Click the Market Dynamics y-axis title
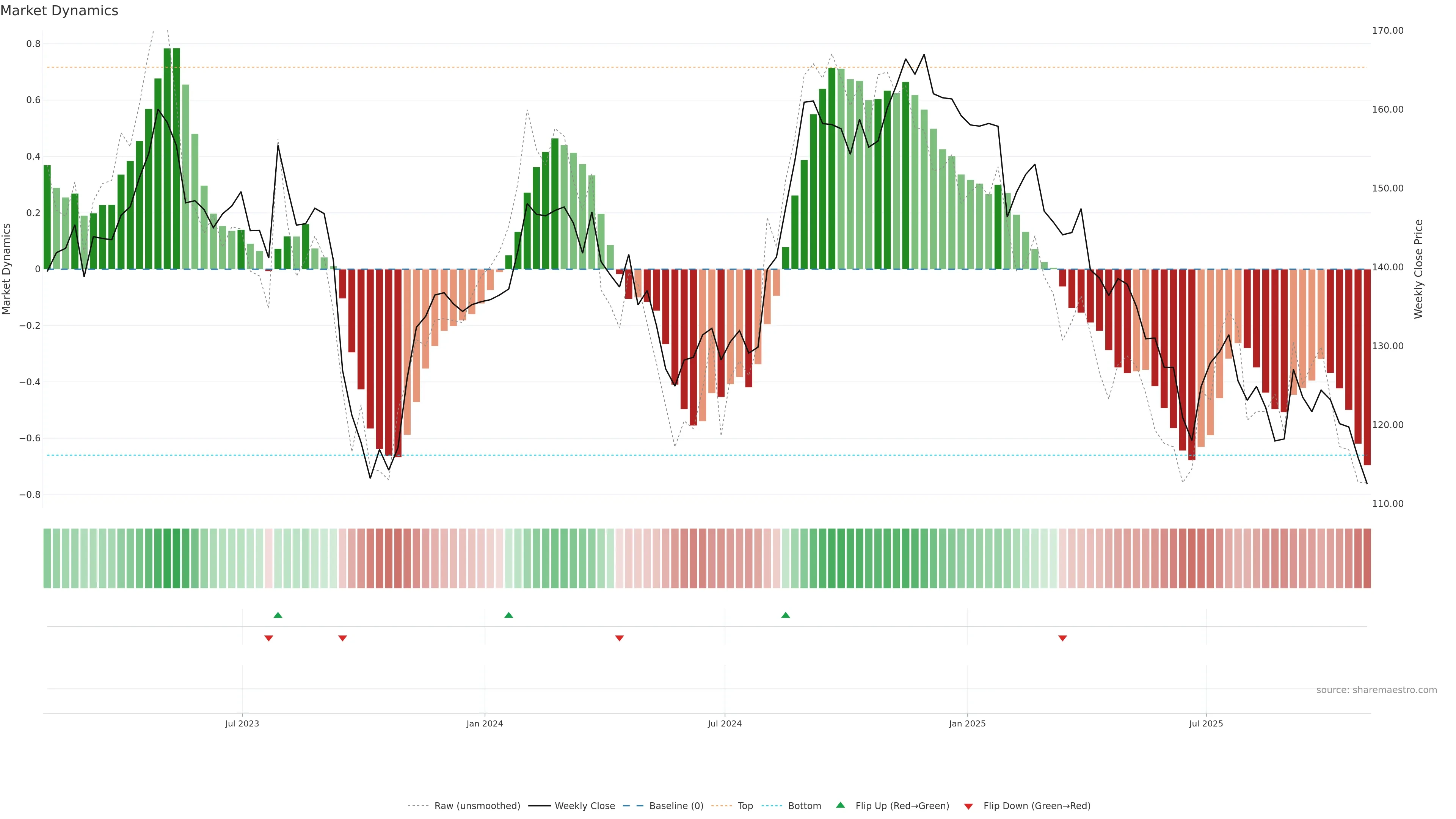The image size is (1456, 819). [7, 269]
